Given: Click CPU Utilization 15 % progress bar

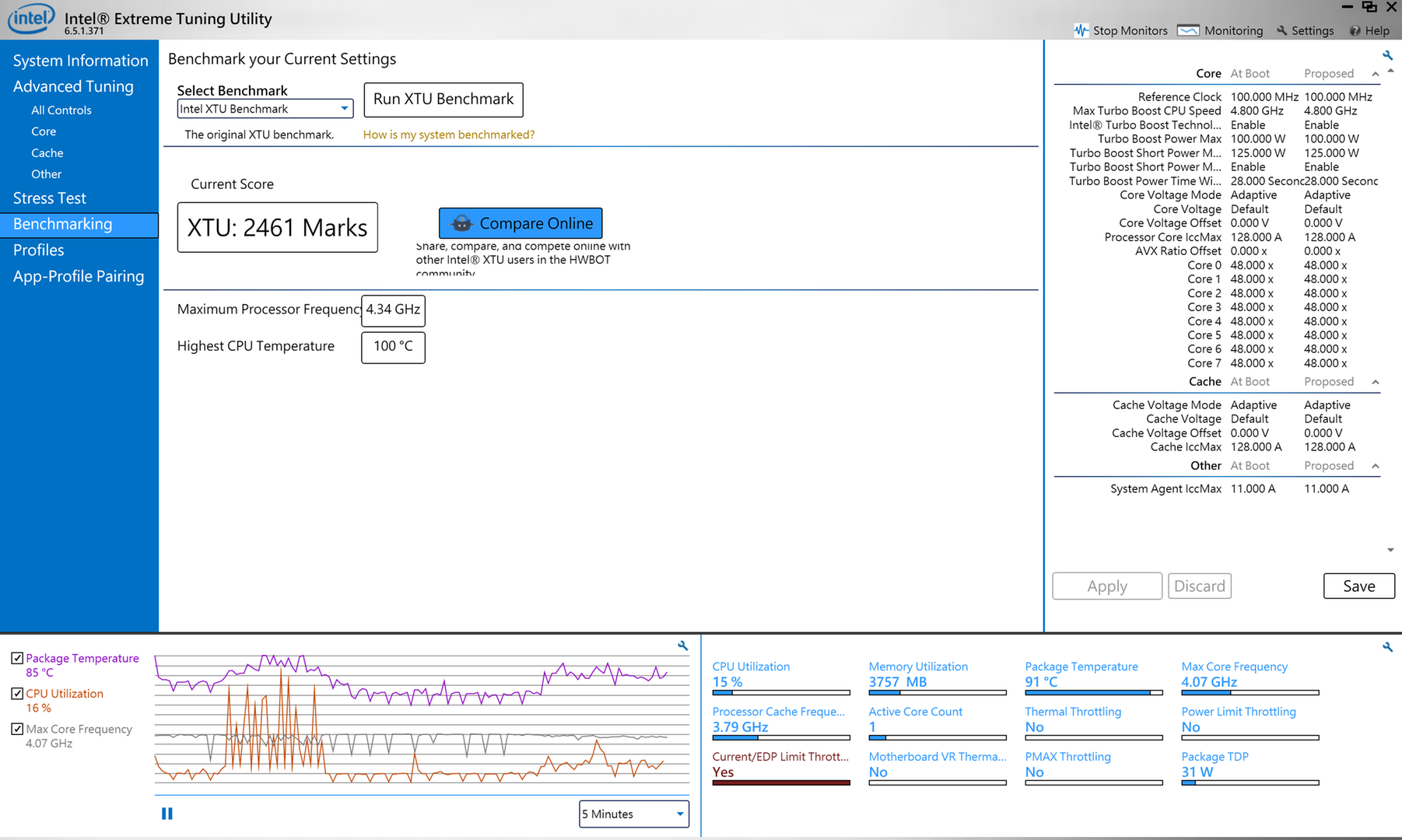Looking at the screenshot, I should [x=781, y=692].
